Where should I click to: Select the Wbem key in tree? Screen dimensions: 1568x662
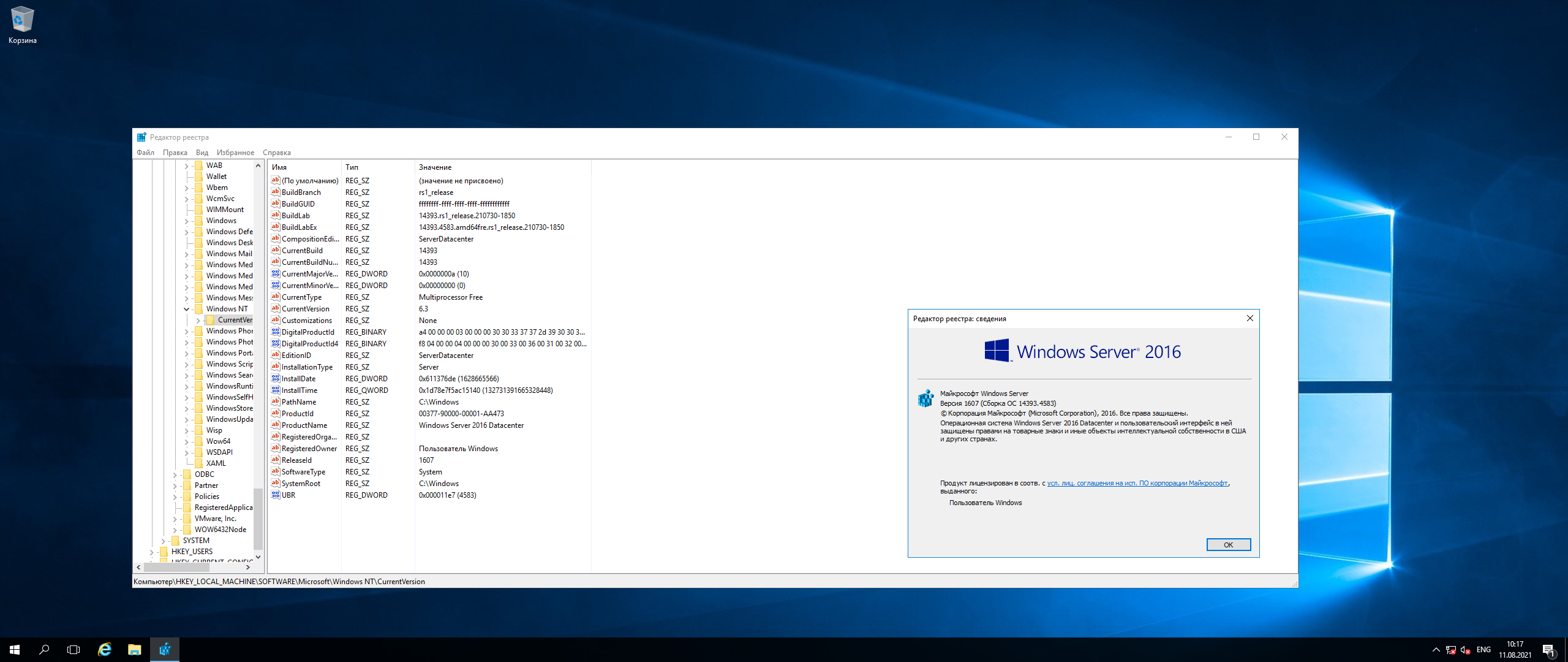point(217,188)
